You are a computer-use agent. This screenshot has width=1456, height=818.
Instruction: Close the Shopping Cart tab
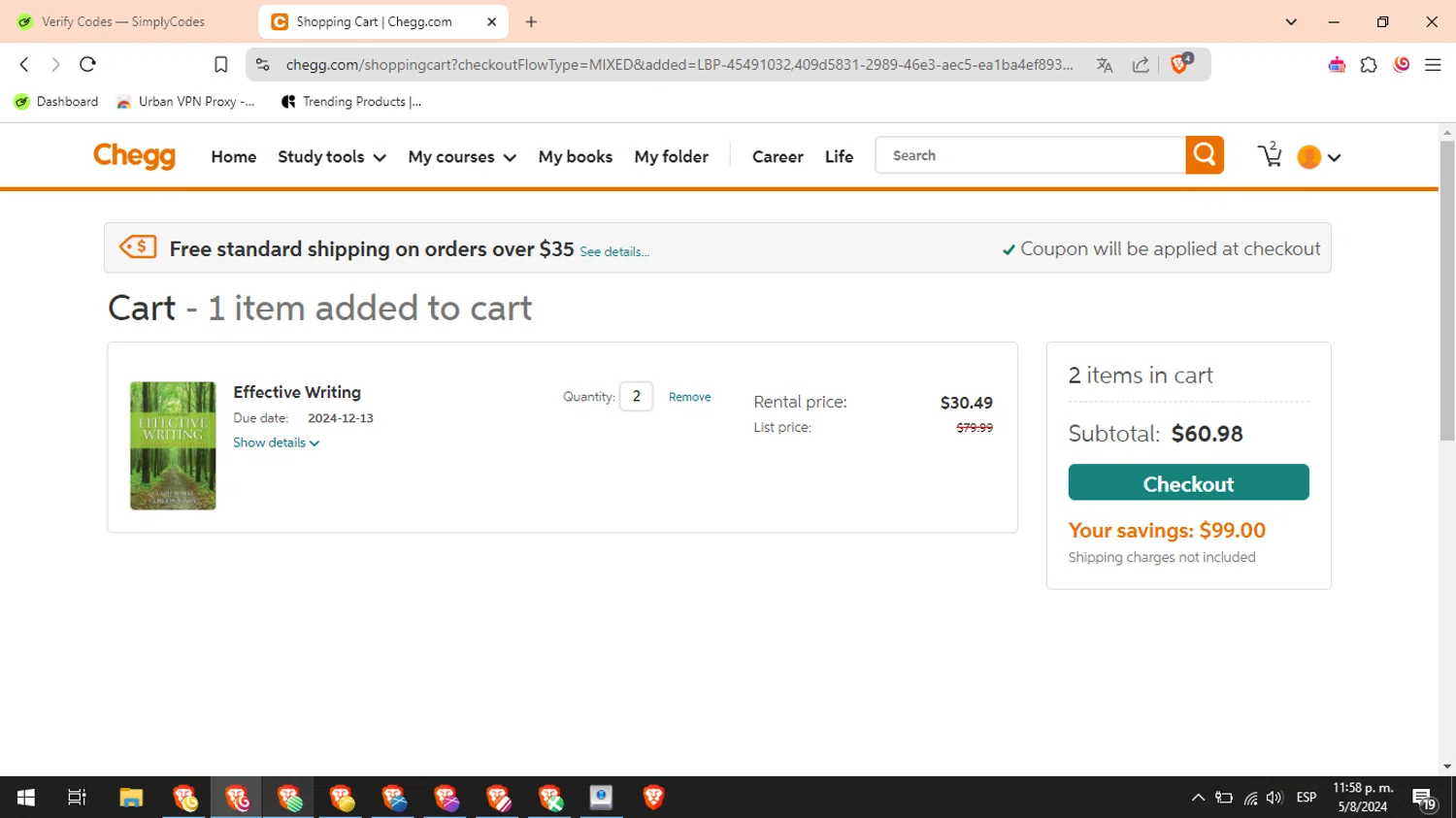point(491,21)
